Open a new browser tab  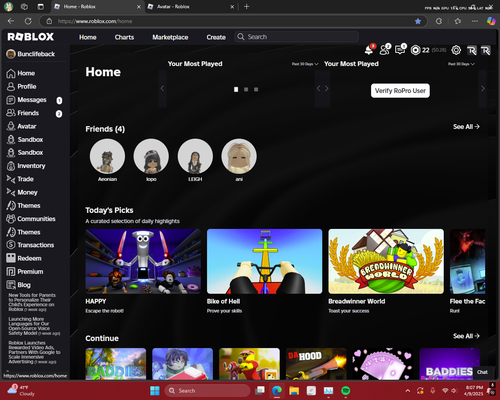(x=246, y=7)
